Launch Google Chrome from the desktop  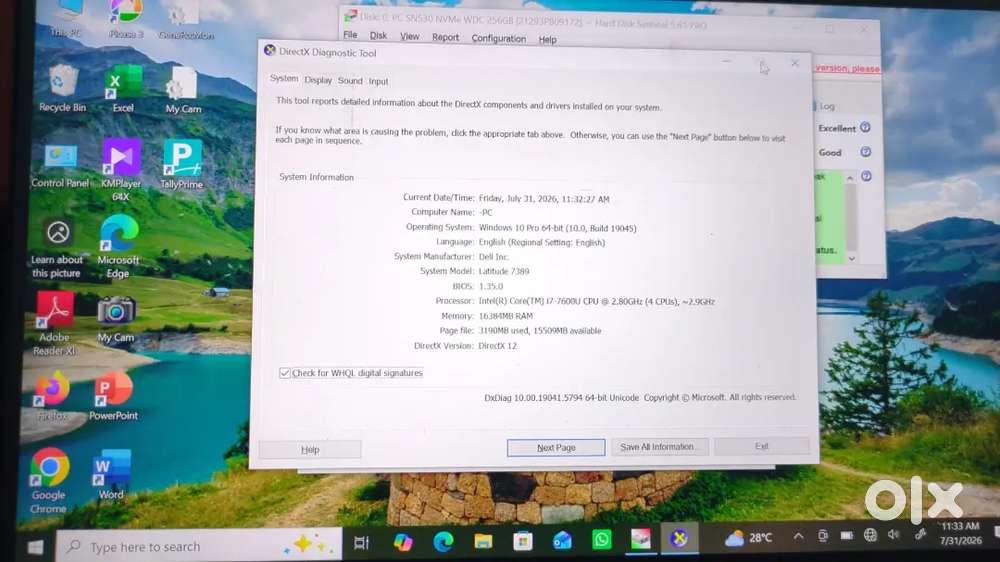49,481
